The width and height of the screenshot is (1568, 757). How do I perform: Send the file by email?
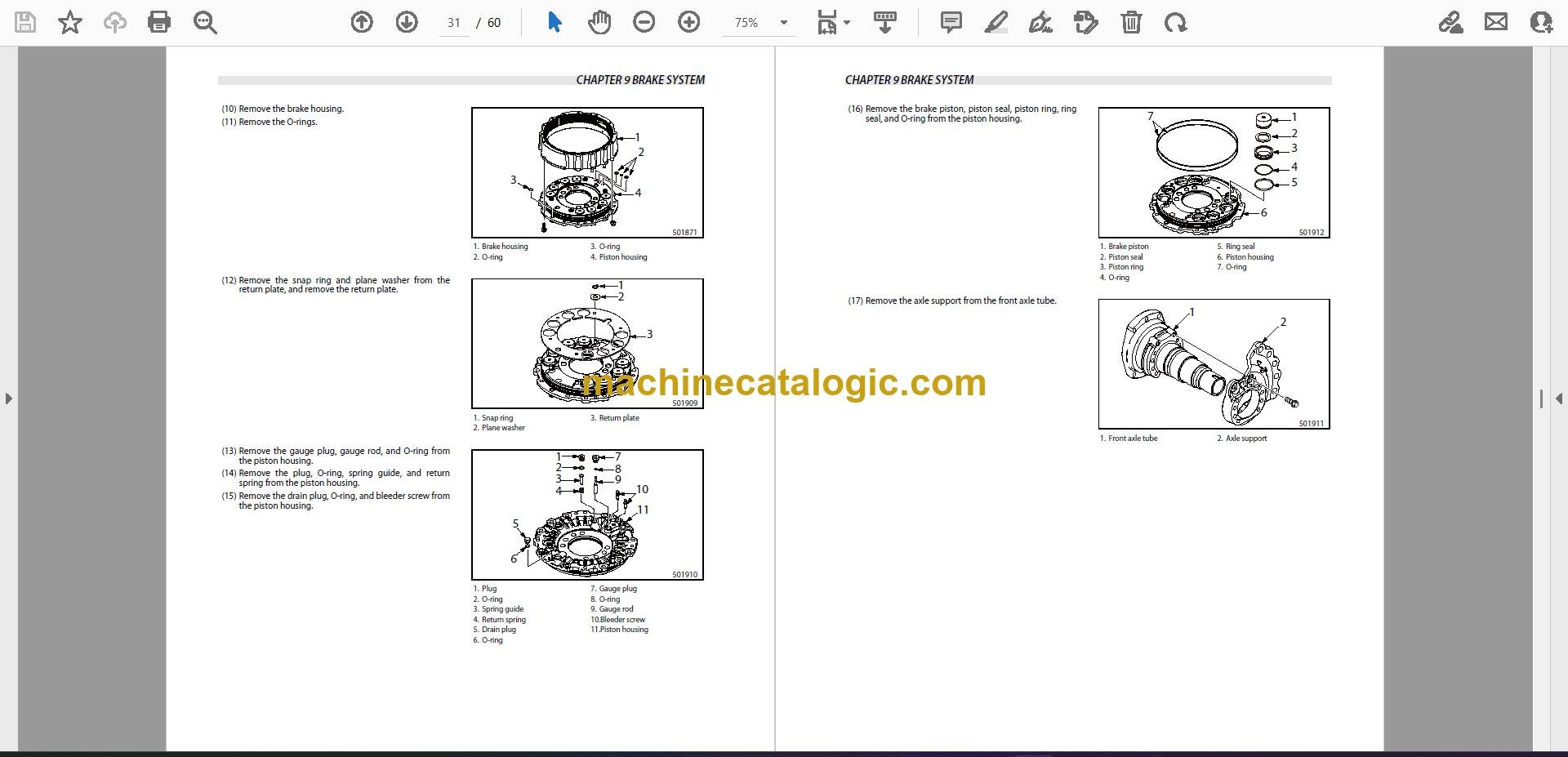coord(1496,23)
